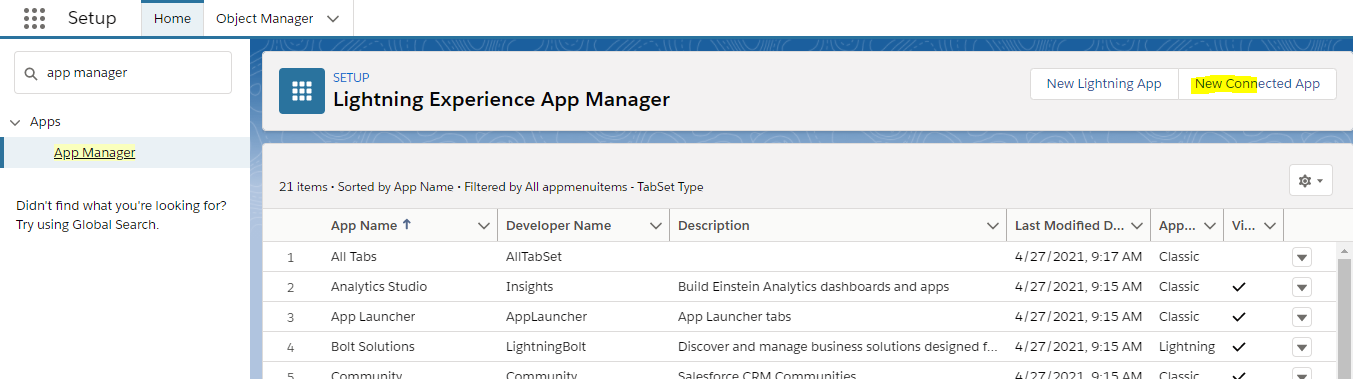The height and width of the screenshot is (379, 1353).
Task: Open row actions for Bolt Solutions
Action: click(1301, 347)
